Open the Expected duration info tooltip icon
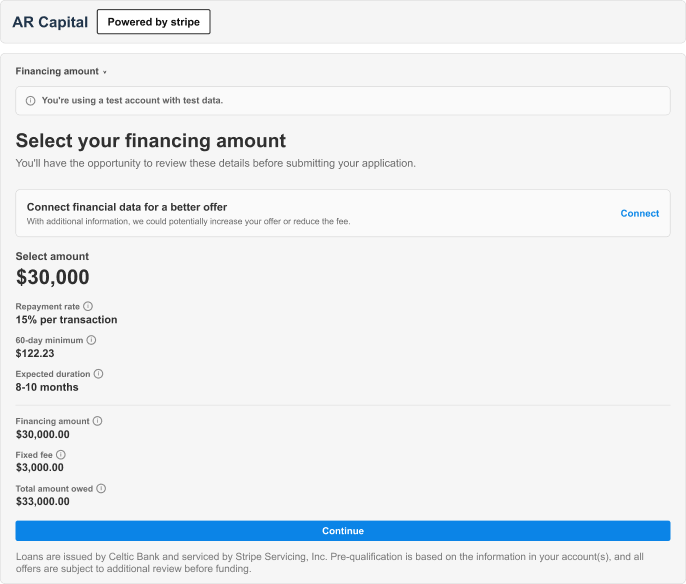This screenshot has height=584, width=686. tap(98, 374)
